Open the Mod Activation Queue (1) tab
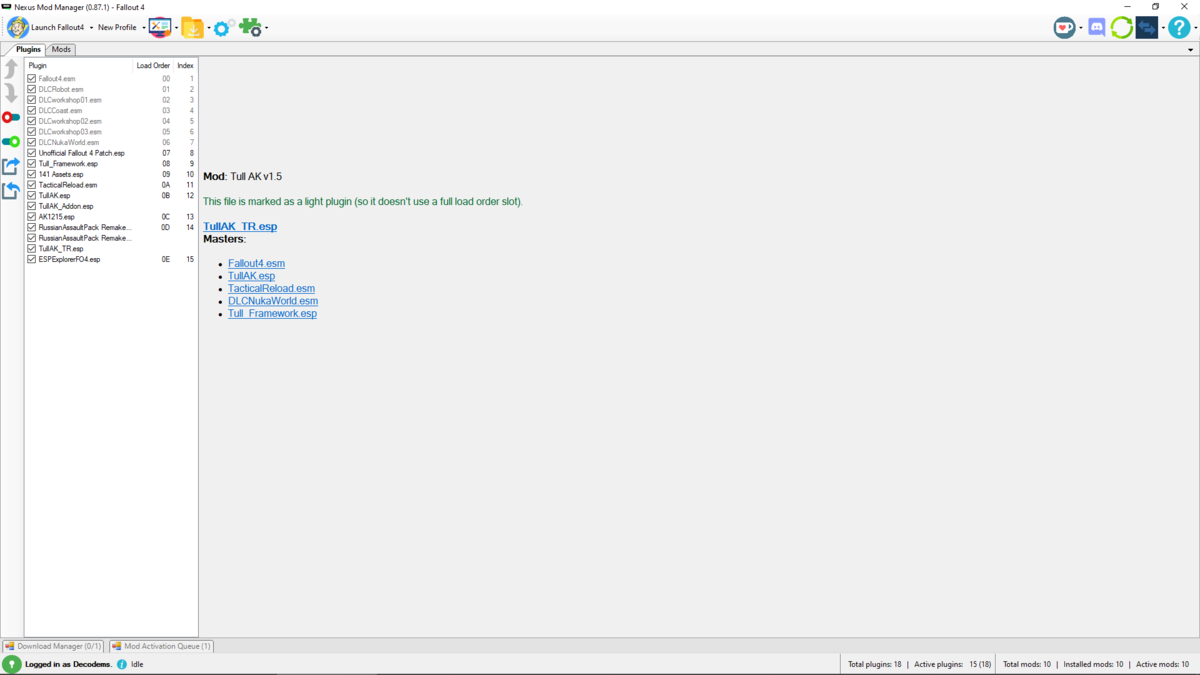Viewport: 1200px width, 675px height. (x=161, y=646)
